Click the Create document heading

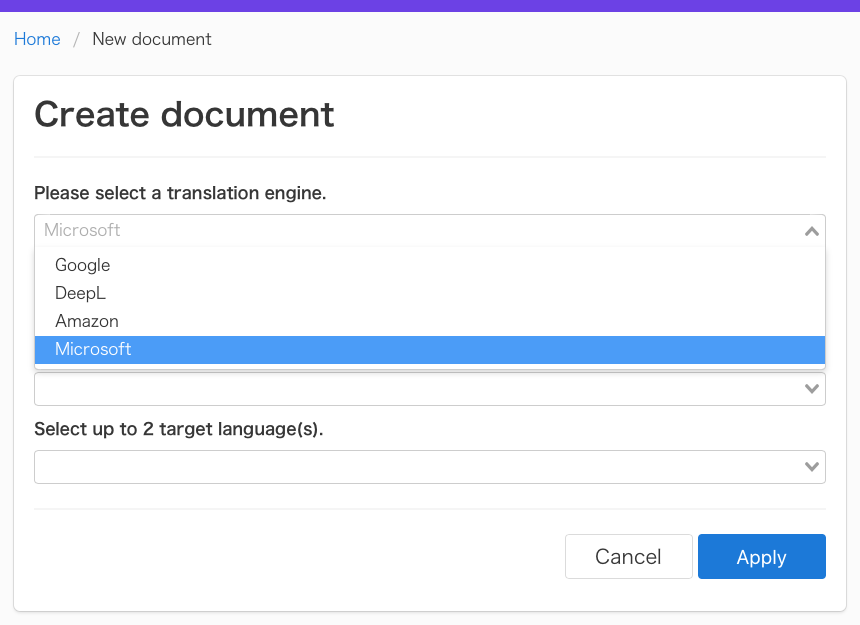tap(184, 114)
